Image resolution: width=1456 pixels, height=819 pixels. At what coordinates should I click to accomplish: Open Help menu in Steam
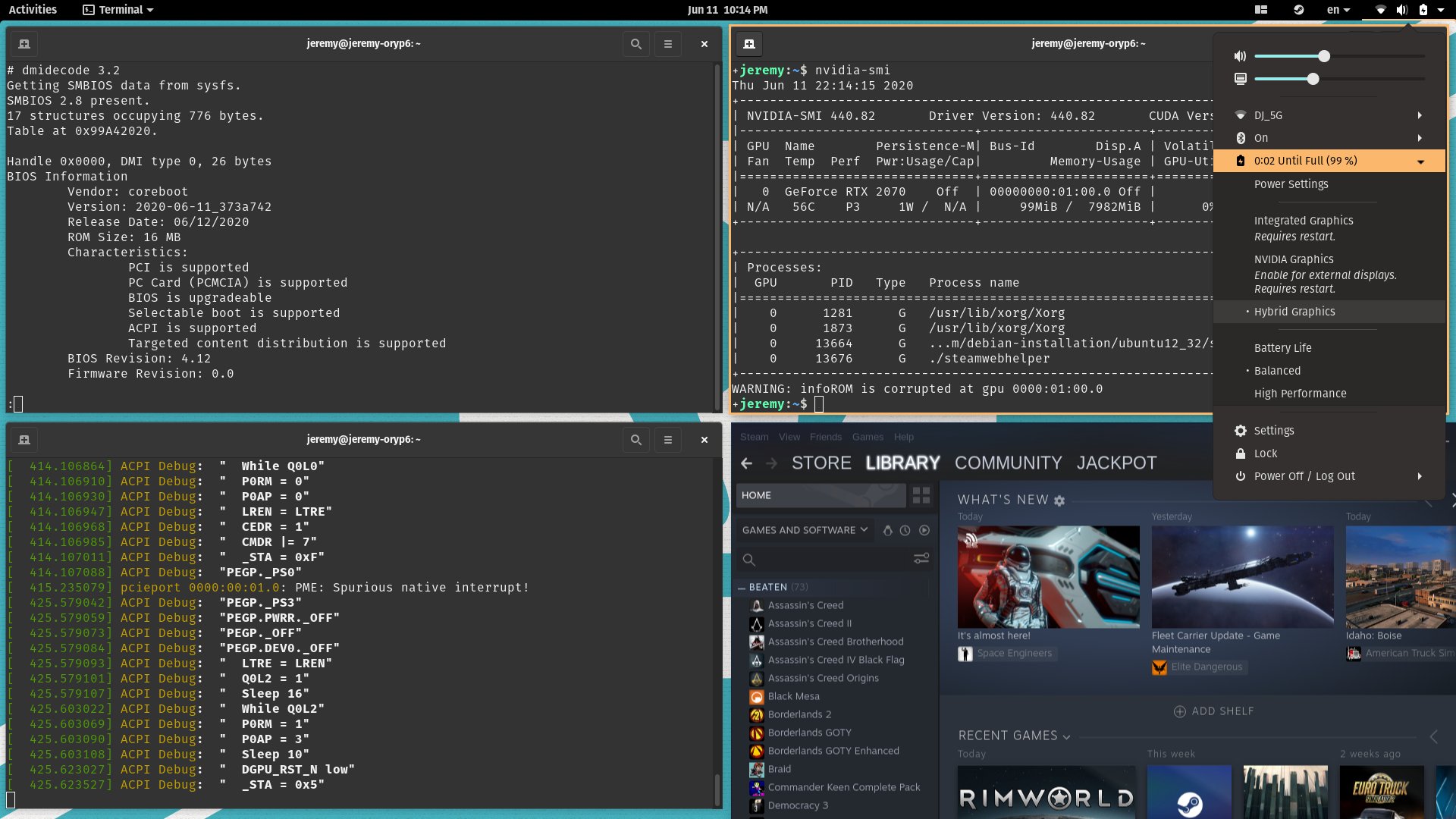point(903,437)
